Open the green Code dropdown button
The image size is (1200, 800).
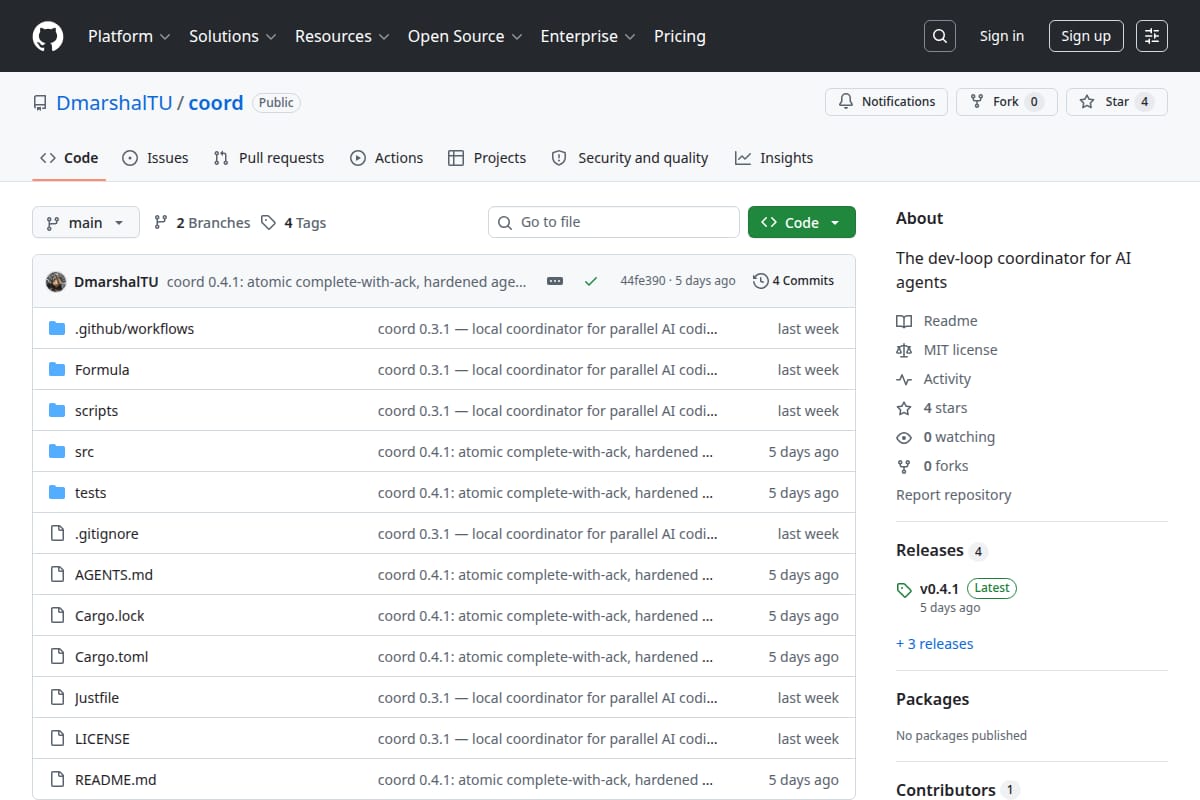(802, 223)
